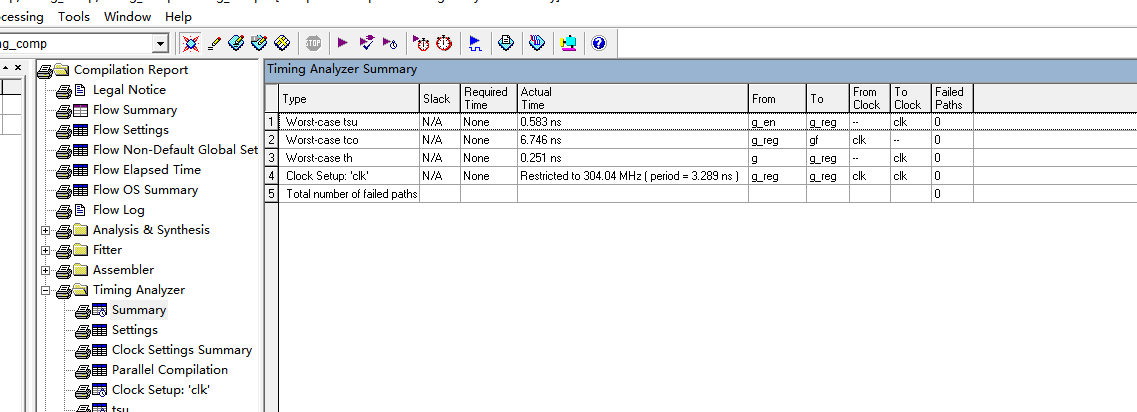Click the Clock Setup: 'clk' table cell
Screen dimensions: 1137x412
[x=349, y=176]
